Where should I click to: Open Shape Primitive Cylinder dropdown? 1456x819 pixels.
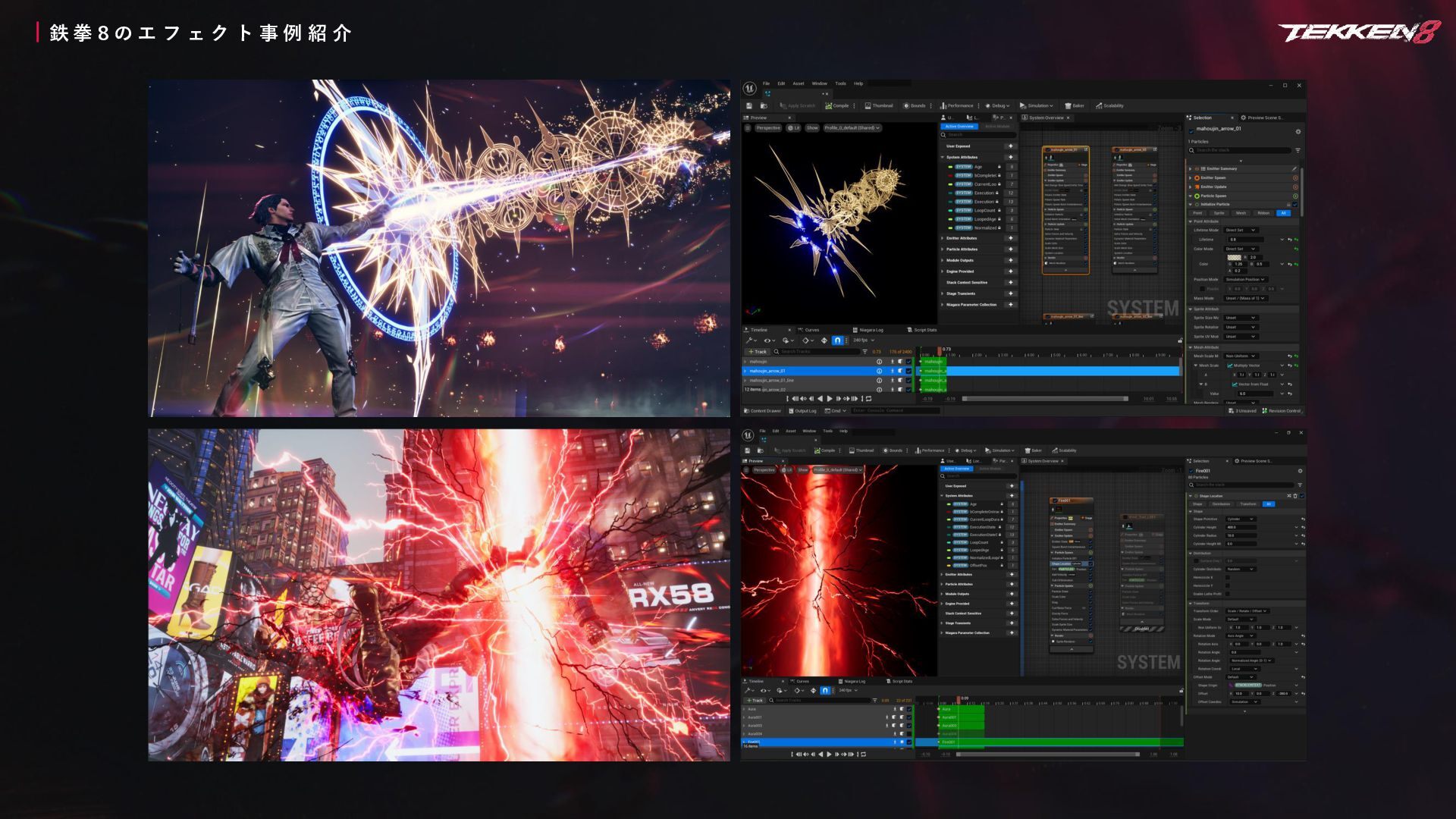[x=1240, y=519]
